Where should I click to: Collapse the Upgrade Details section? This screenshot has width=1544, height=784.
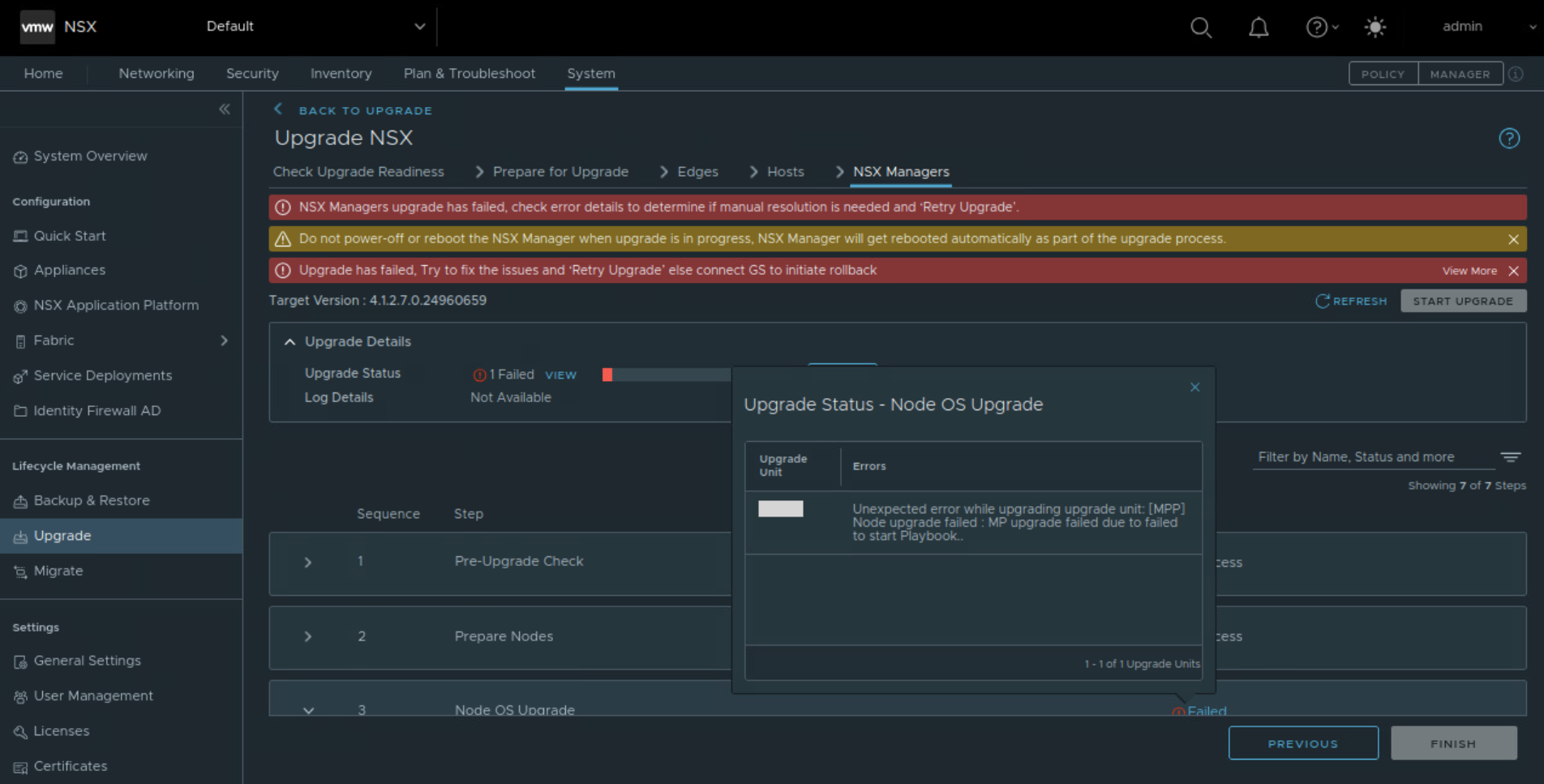point(289,342)
